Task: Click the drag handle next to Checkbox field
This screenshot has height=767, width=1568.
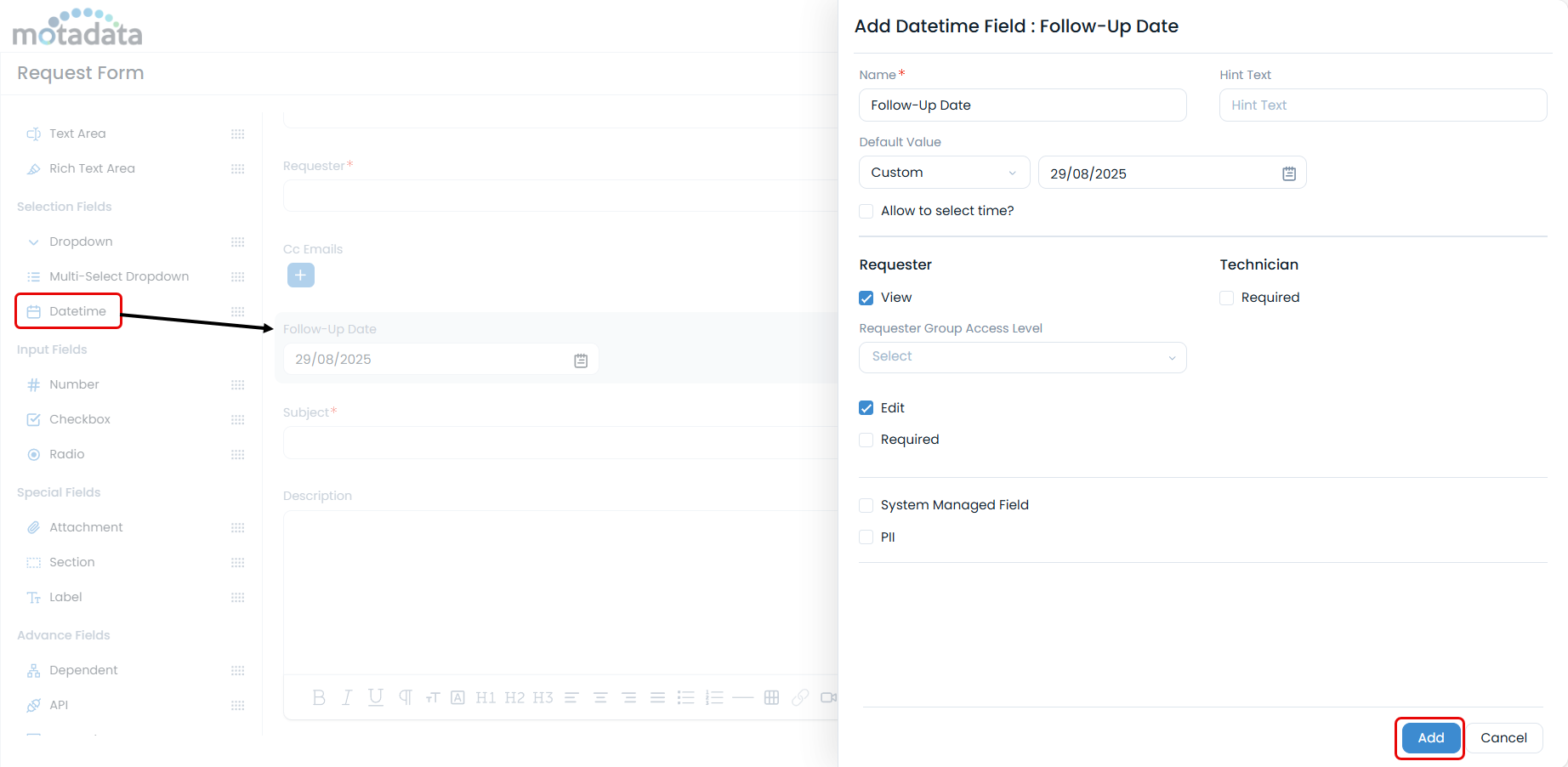Action: [x=238, y=420]
